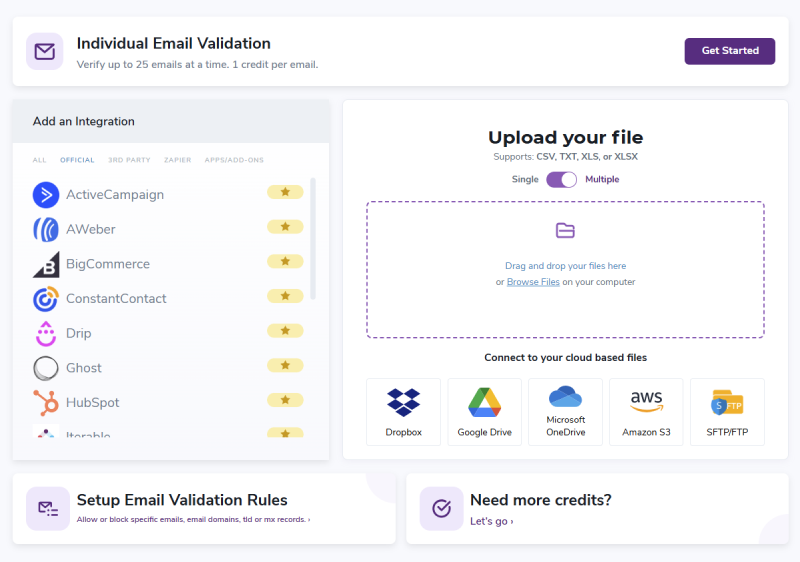800x562 pixels.
Task: Show ALL integrations tab
Action: click(x=39, y=160)
